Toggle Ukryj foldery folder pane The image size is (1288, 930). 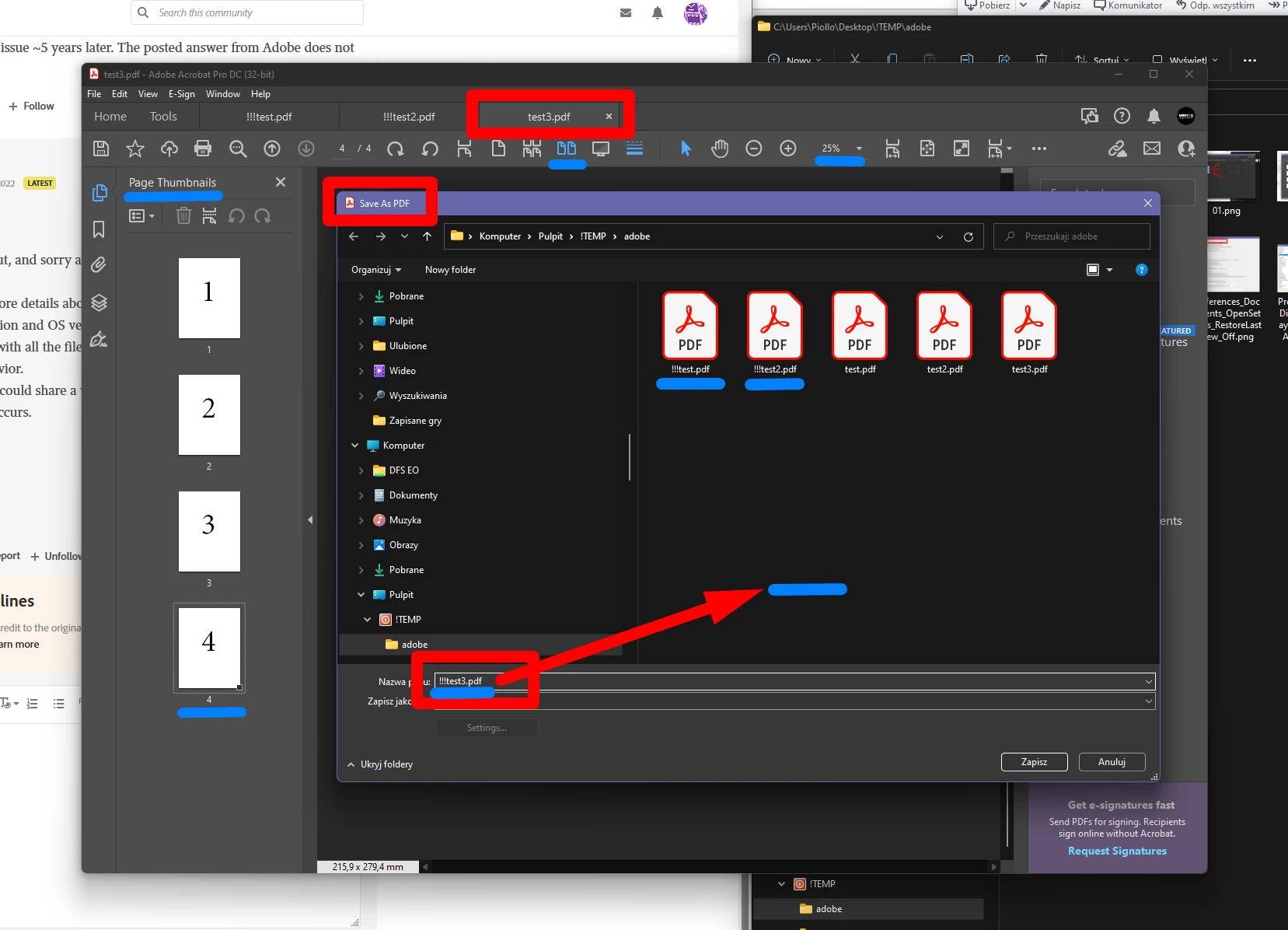pyautogui.click(x=380, y=764)
